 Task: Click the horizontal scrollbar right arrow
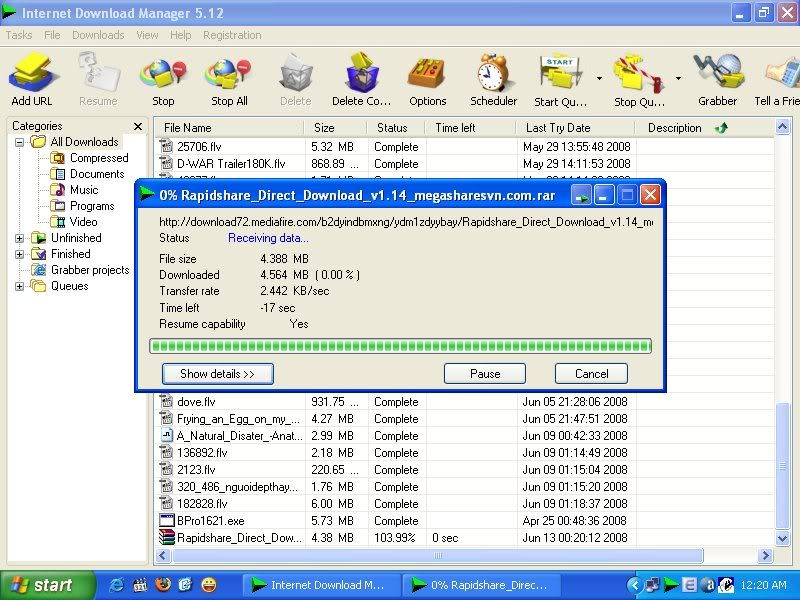tap(765, 556)
